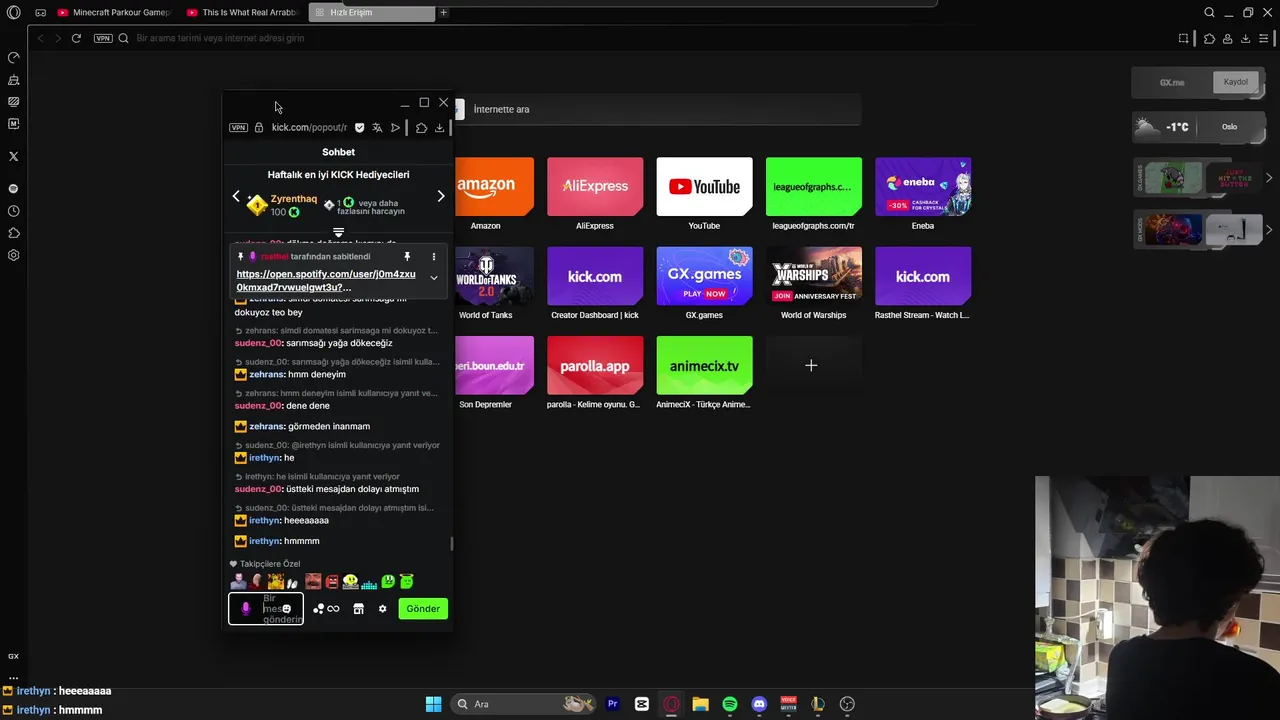Open GX.games speed dial tile
Screen dimensions: 1280x720
click(704, 276)
